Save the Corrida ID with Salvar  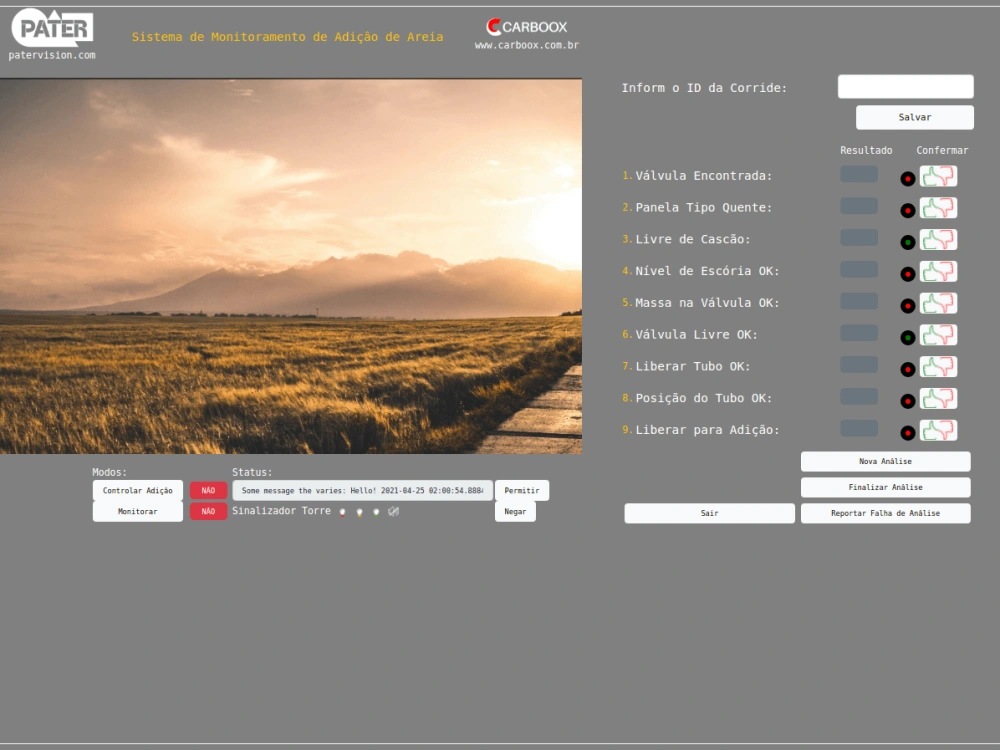point(915,117)
